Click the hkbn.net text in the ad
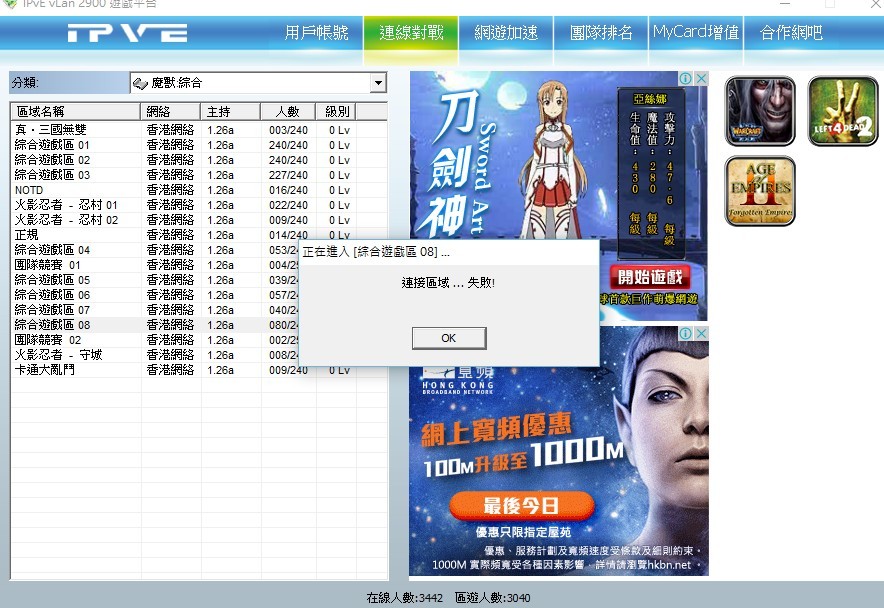Image resolution: width=884 pixels, height=608 pixels. click(x=669, y=565)
